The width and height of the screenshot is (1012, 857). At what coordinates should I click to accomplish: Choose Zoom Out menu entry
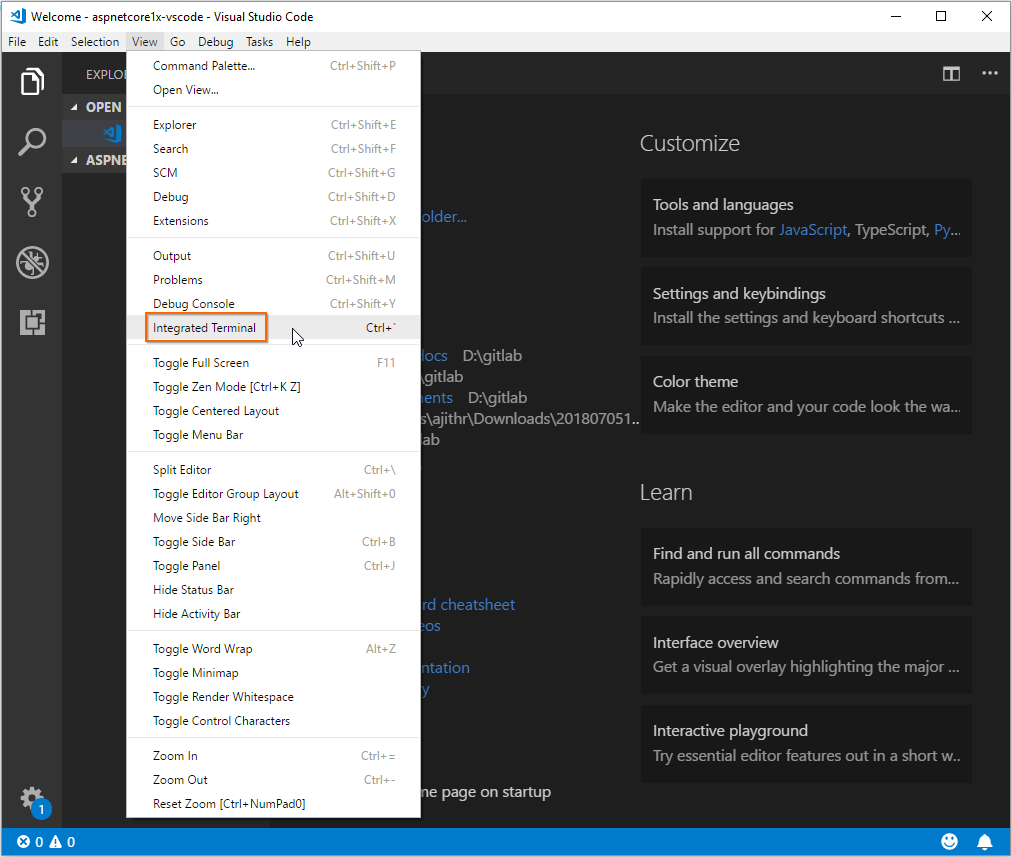274,780
